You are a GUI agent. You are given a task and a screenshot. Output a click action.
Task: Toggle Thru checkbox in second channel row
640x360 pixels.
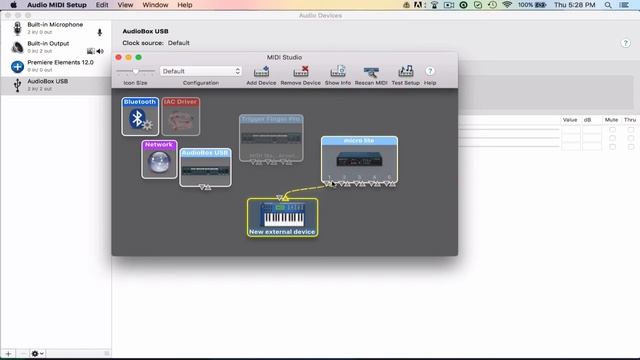point(631,138)
